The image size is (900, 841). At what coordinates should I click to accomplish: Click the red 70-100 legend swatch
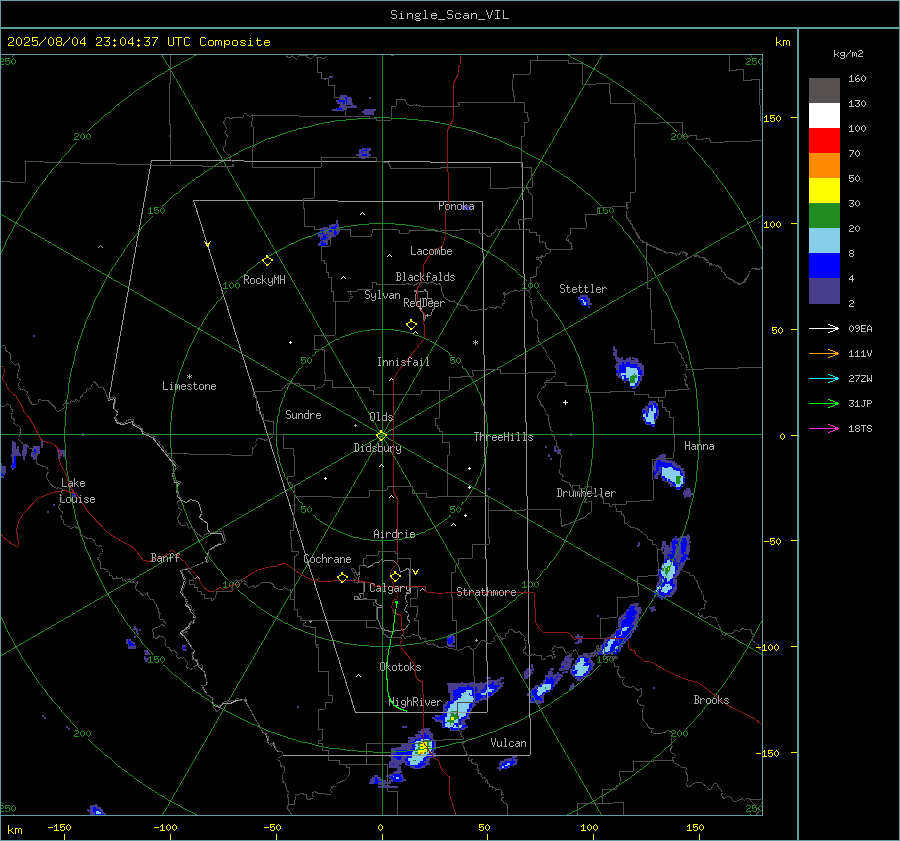[x=824, y=141]
